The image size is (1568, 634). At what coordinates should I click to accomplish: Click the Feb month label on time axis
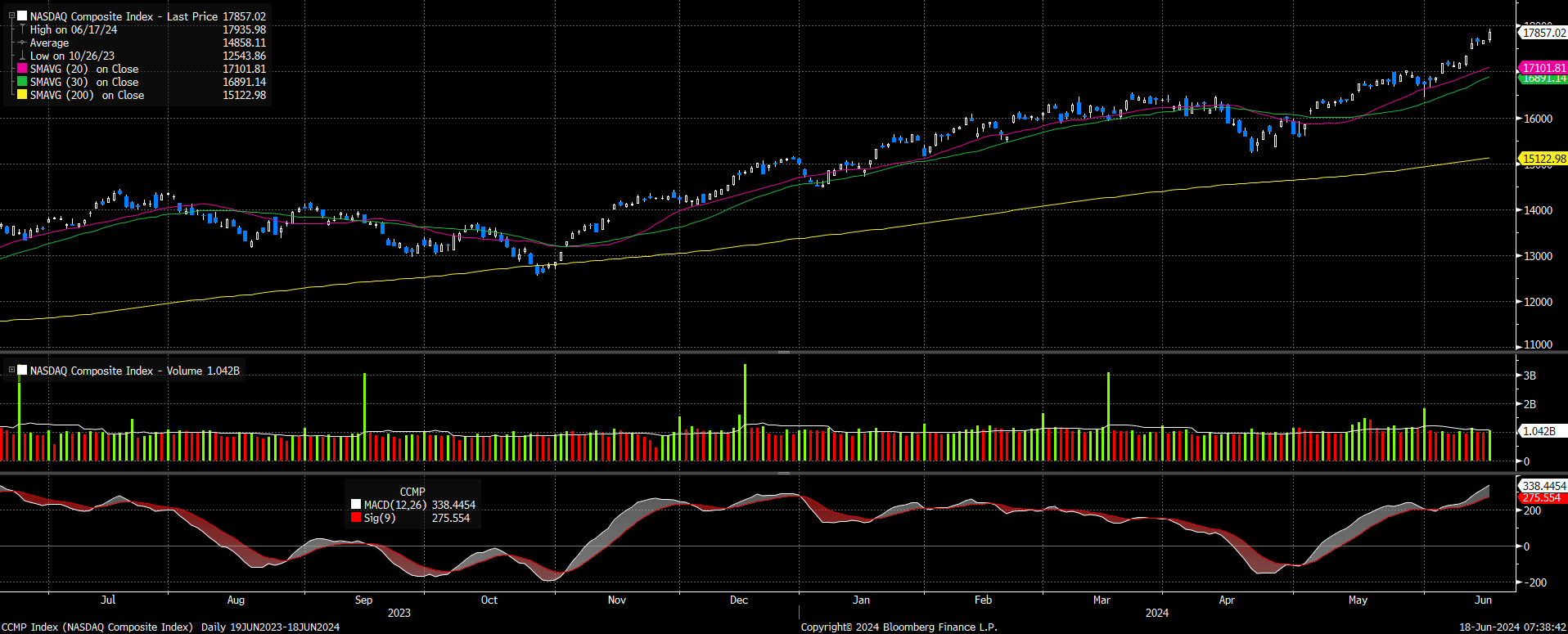984,600
